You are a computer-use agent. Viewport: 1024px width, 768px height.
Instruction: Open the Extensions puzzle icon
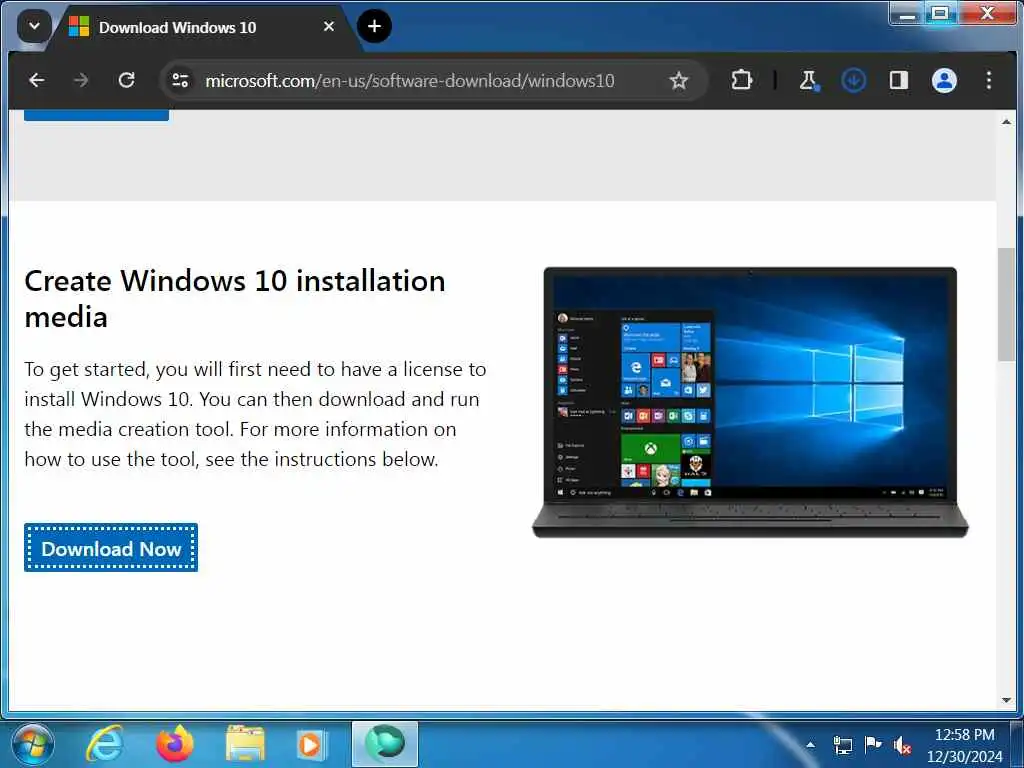point(741,80)
